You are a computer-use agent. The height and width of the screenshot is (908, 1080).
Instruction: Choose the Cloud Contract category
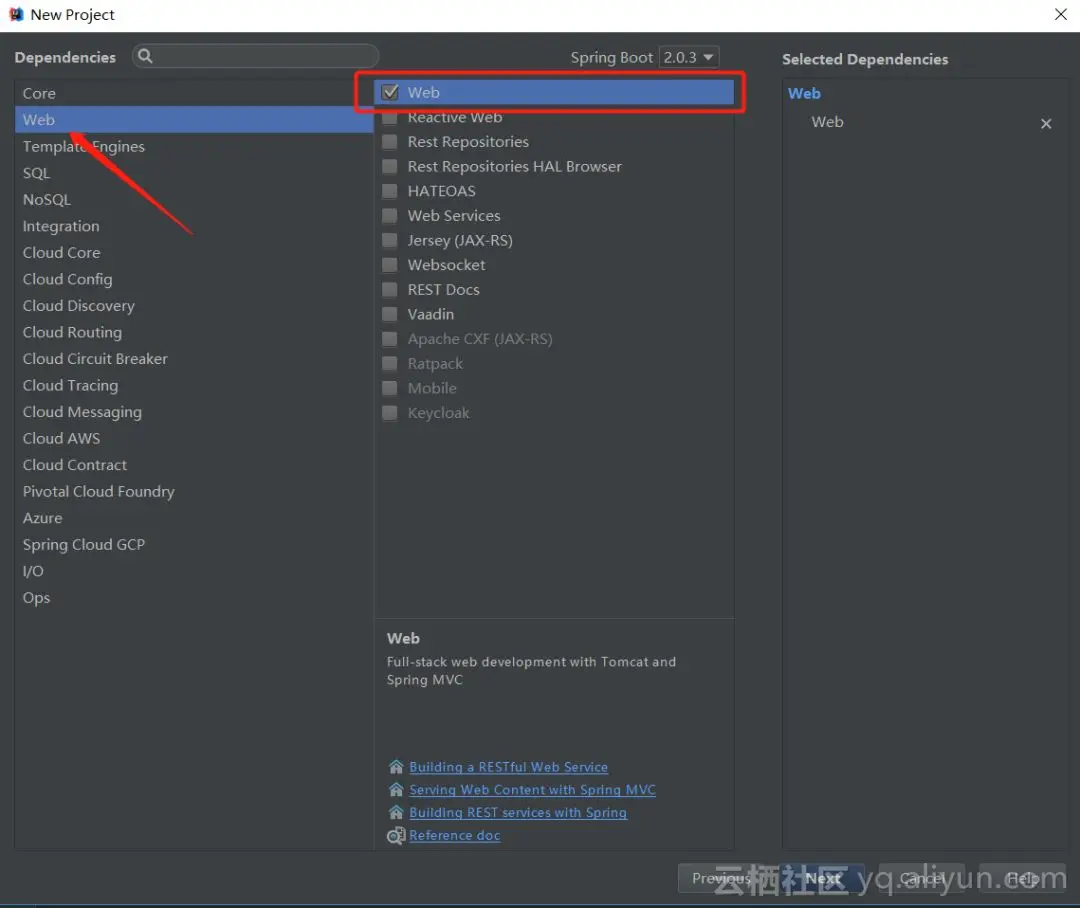[x=194, y=465]
